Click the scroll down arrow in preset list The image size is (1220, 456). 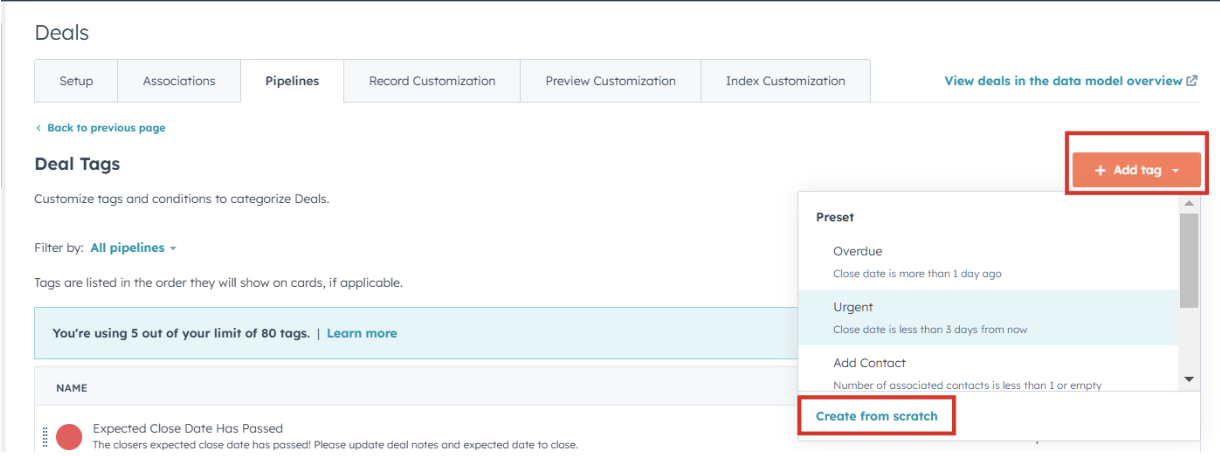1189,379
